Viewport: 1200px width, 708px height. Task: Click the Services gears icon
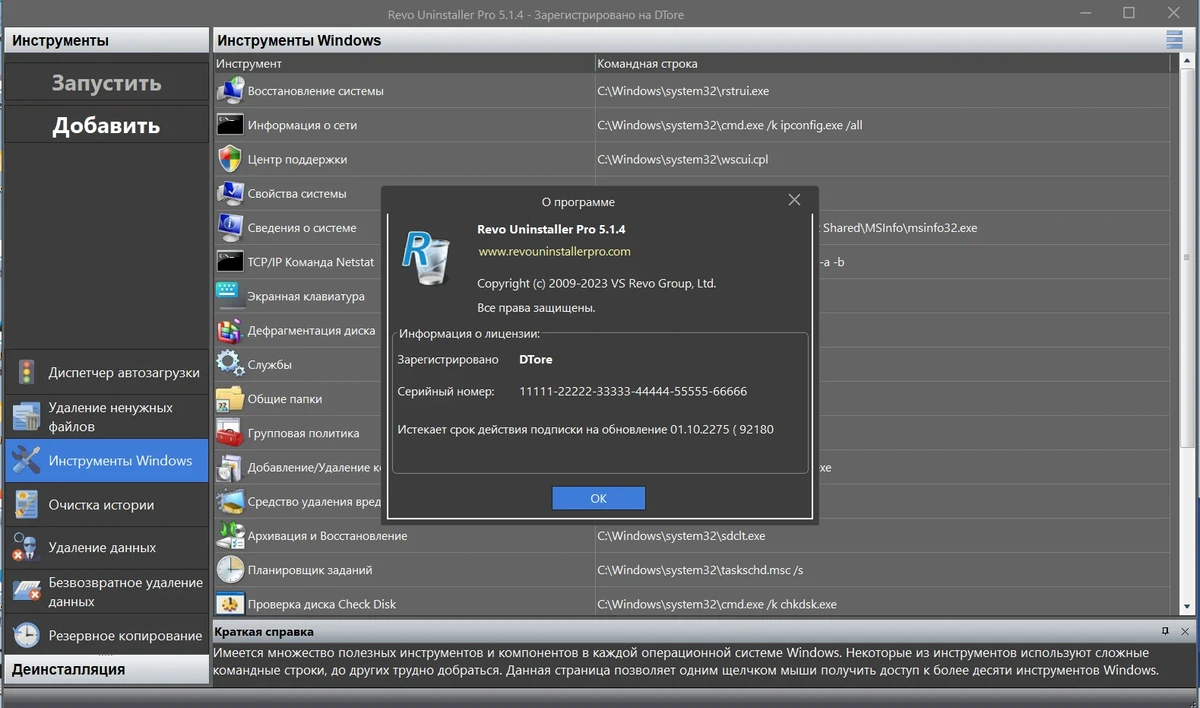coord(230,364)
